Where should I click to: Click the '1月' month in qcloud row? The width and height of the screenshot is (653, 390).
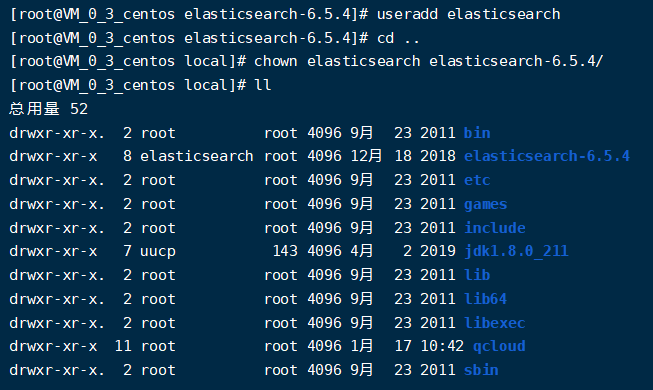pos(361,346)
